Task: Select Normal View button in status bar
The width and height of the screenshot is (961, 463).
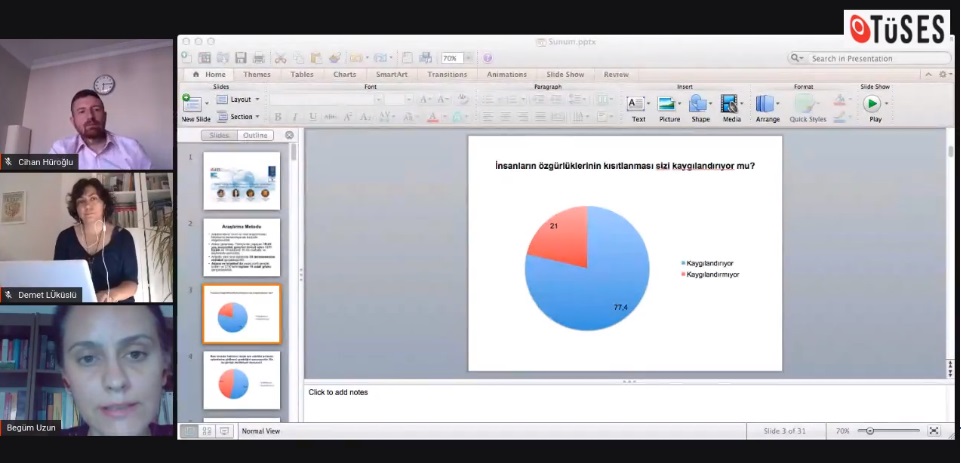Action: pos(189,431)
